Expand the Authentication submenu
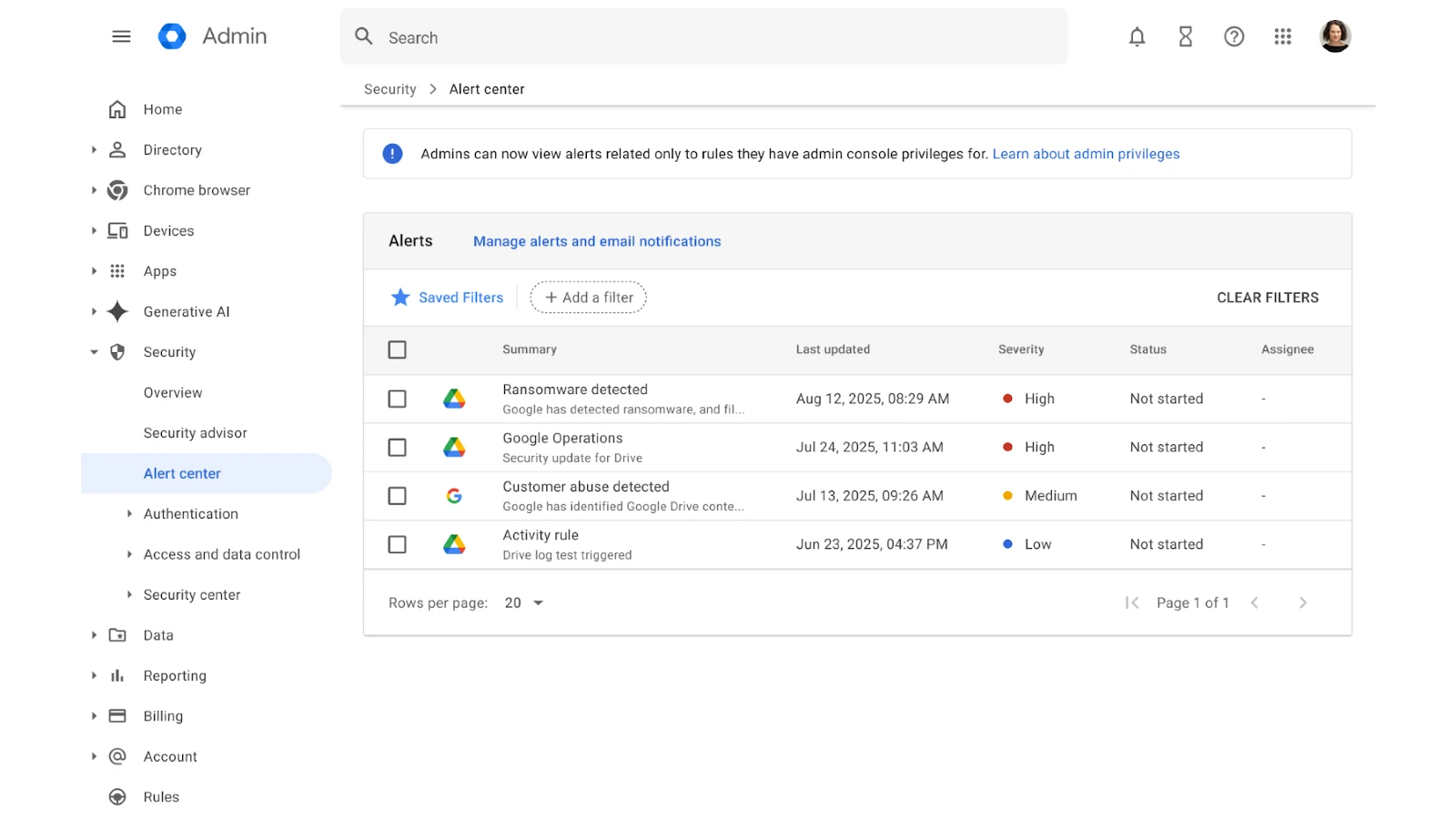Image resolution: width=1456 pixels, height=819 pixels. [x=129, y=514]
